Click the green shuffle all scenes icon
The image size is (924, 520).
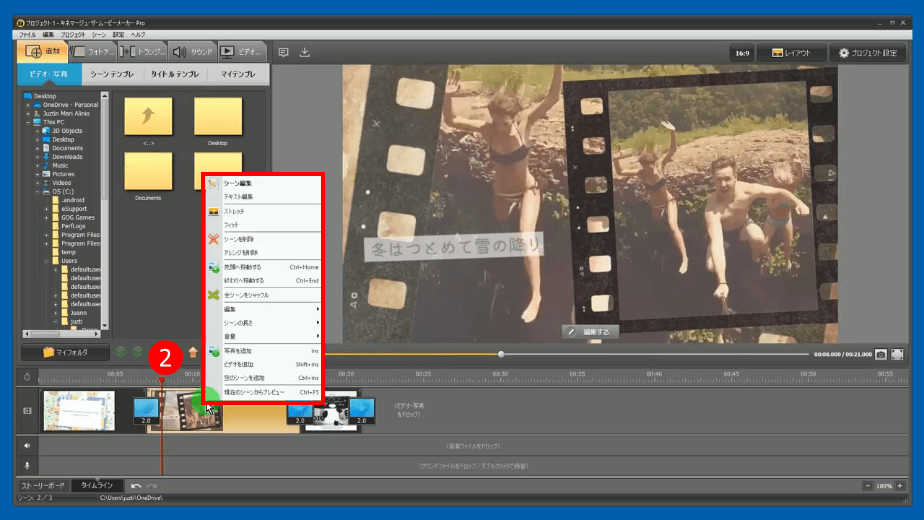click(213, 295)
